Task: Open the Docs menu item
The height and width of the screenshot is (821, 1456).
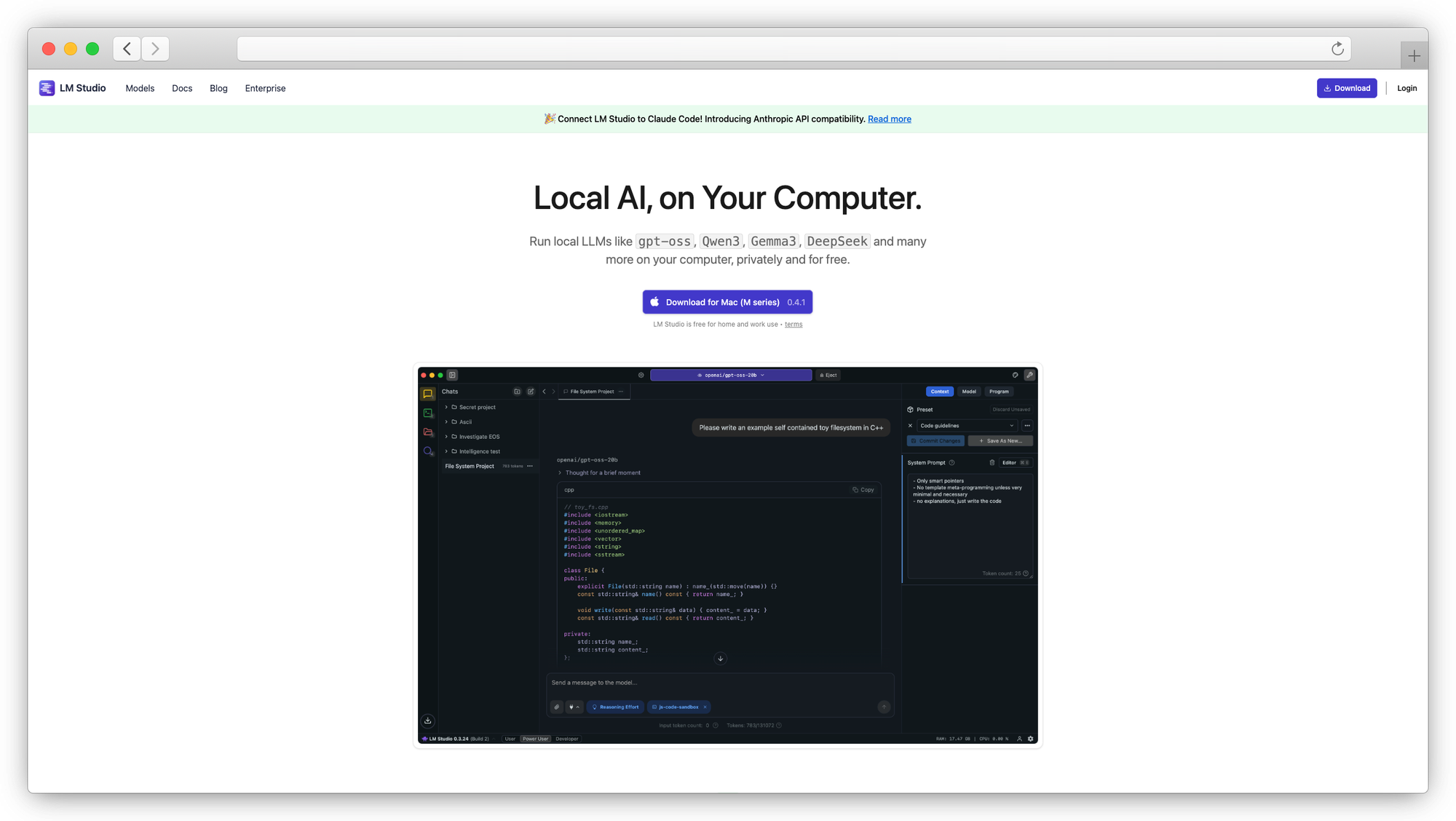Action: pyautogui.click(x=182, y=88)
